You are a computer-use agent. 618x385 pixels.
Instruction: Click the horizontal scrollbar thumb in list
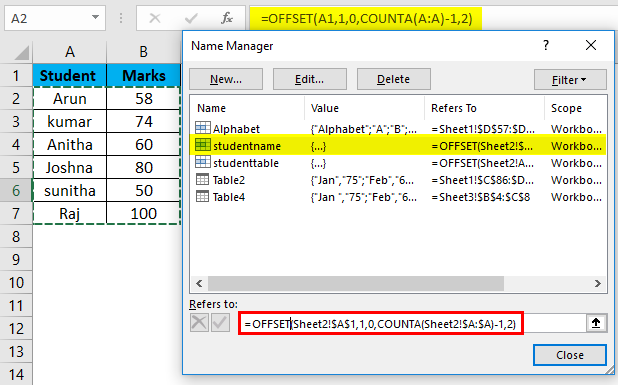coord(356,283)
